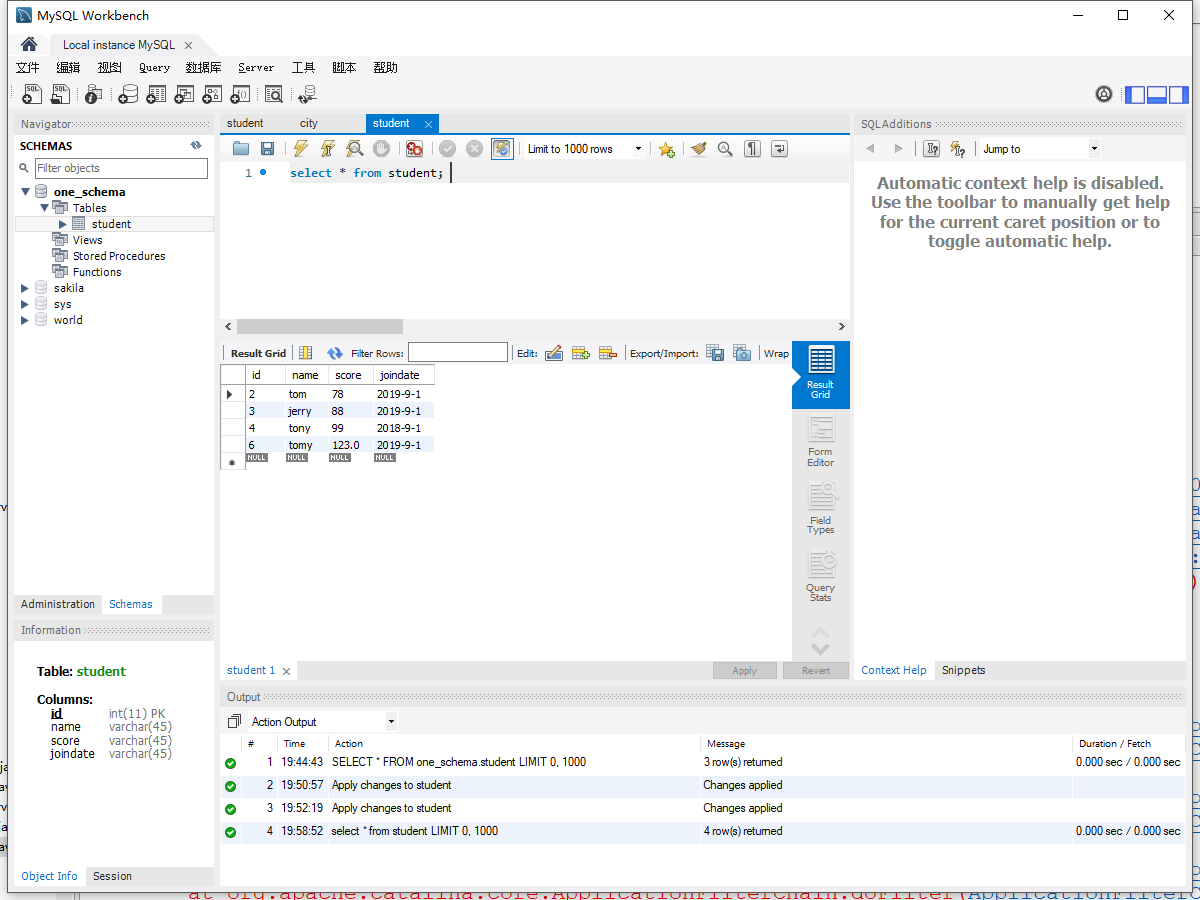
Task: Open the Server menu
Action: [256, 68]
